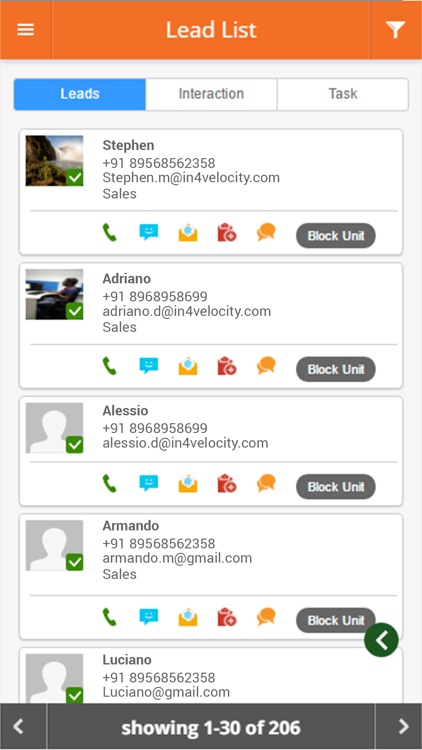Email Alessio using the envelope icon
This screenshot has height=750, width=422.
[188, 484]
